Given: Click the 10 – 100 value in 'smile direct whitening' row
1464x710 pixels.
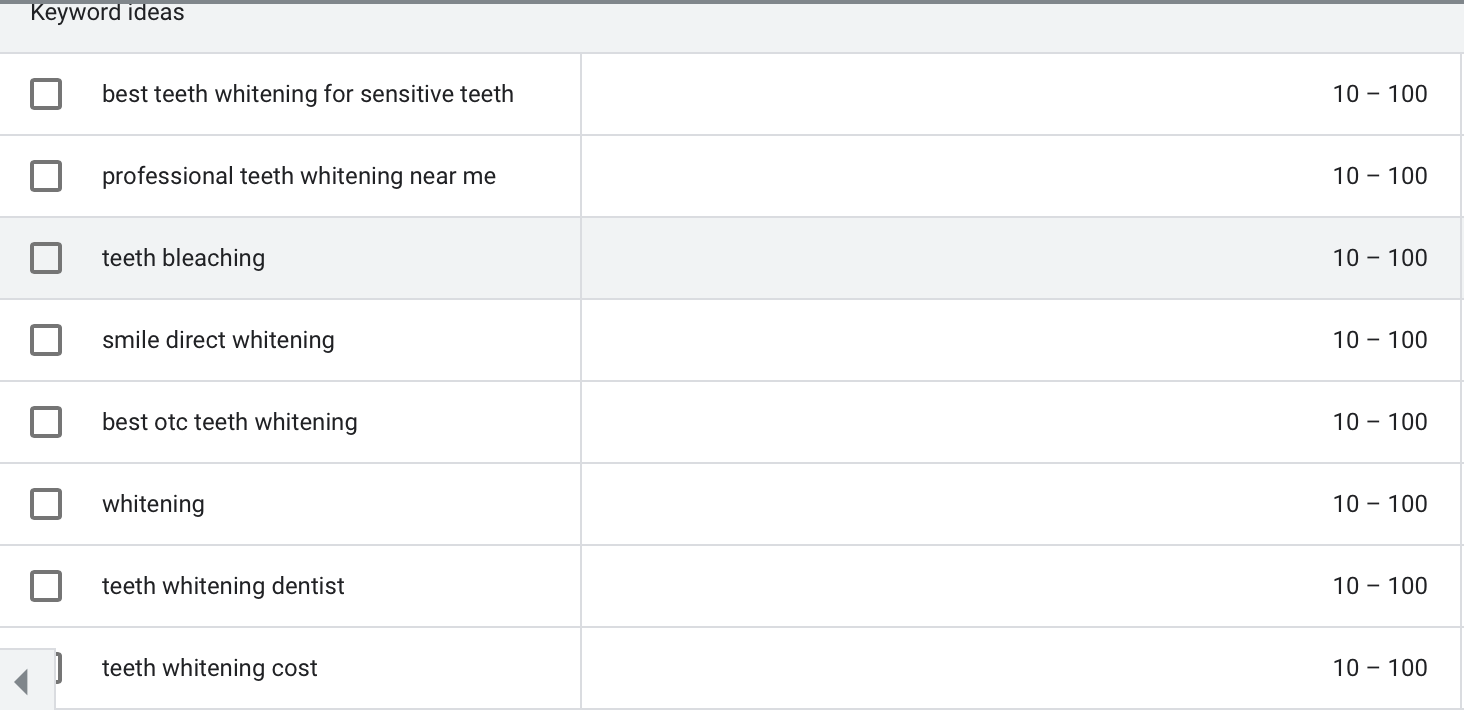Looking at the screenshot, I should click(1379, 340).
